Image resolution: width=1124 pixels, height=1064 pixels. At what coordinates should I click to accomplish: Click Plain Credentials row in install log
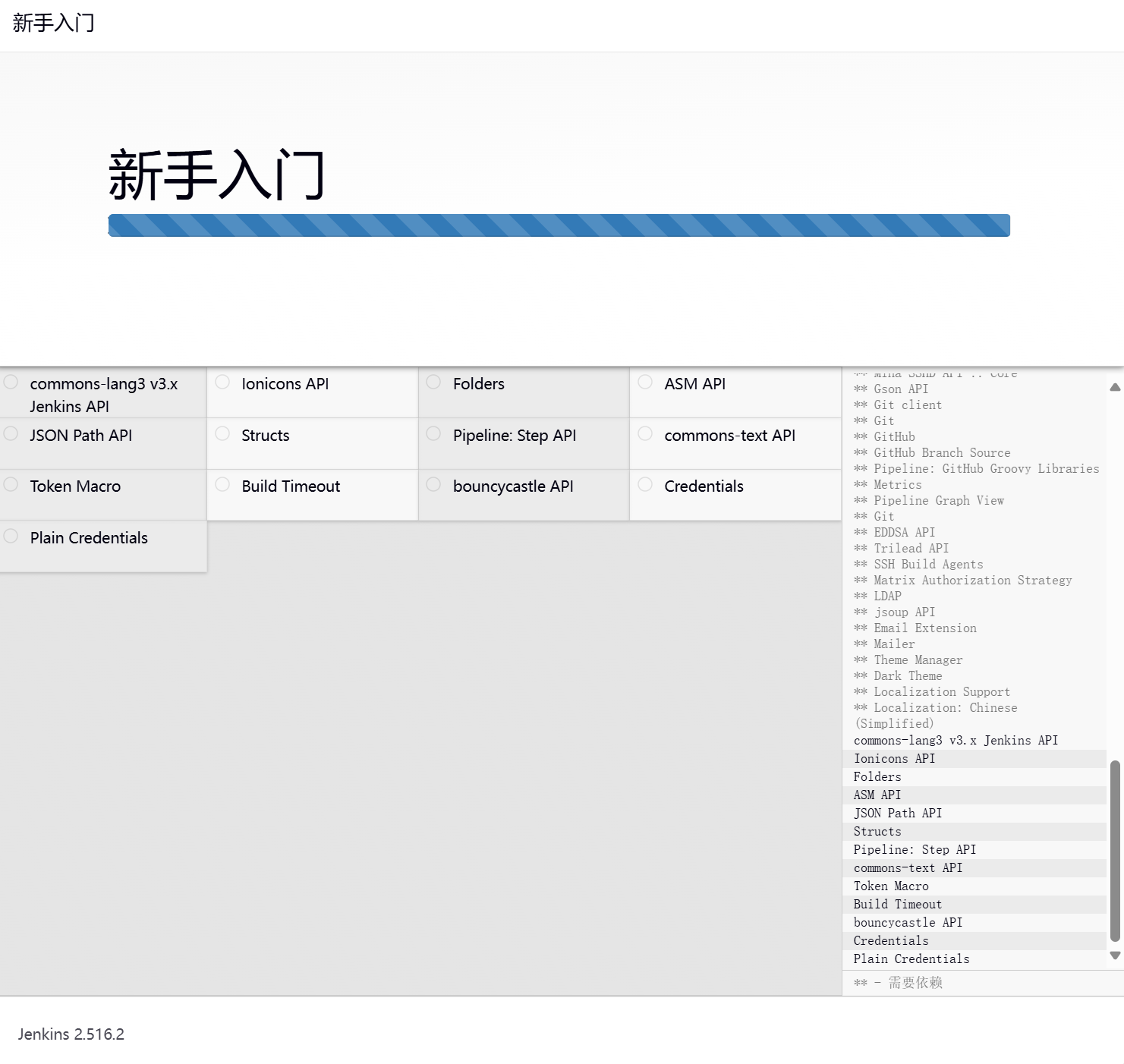tap(974, 959)
